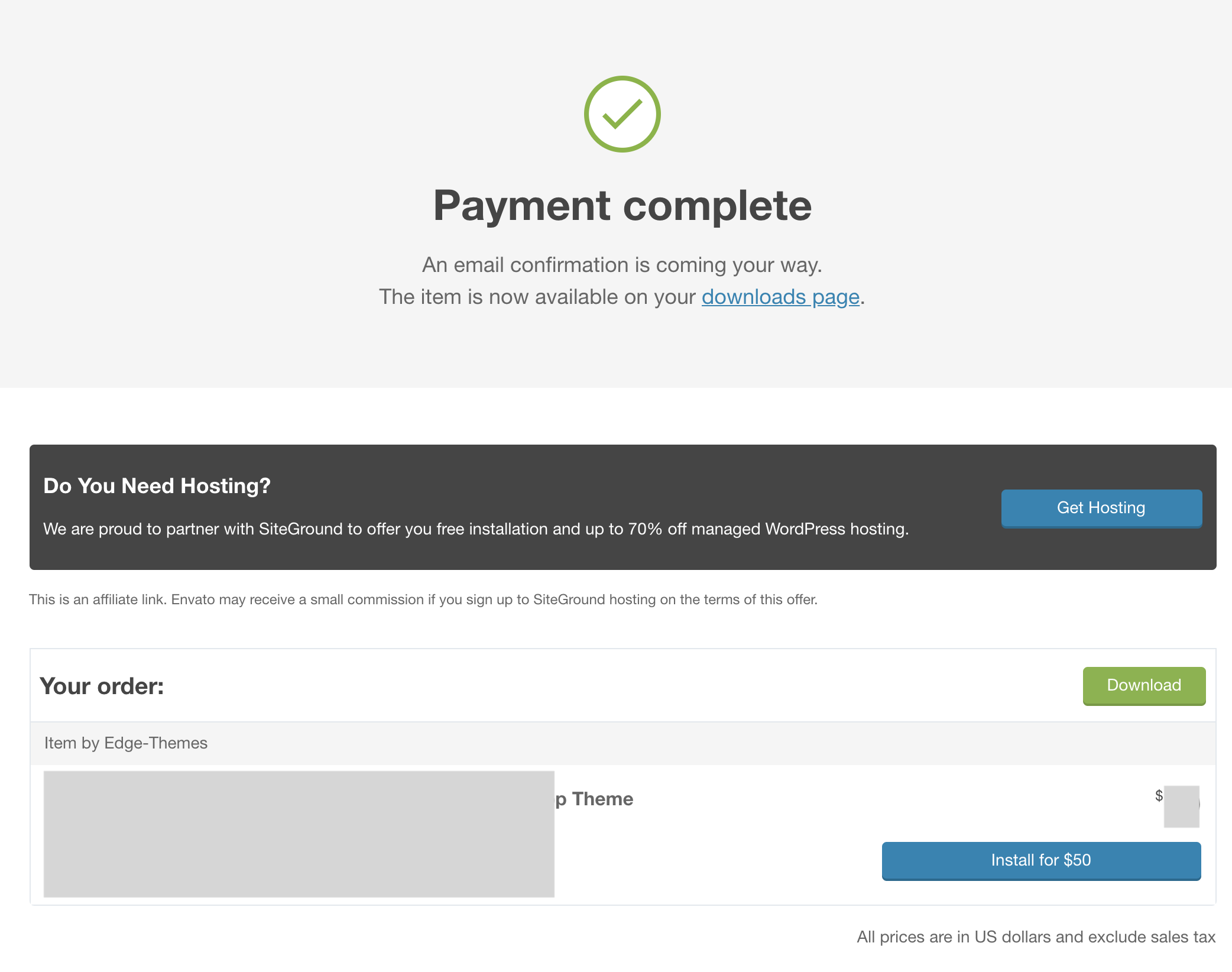
Task: Click the Get Hosting button
Action: pyautogui.click(x=1101, y=508)
